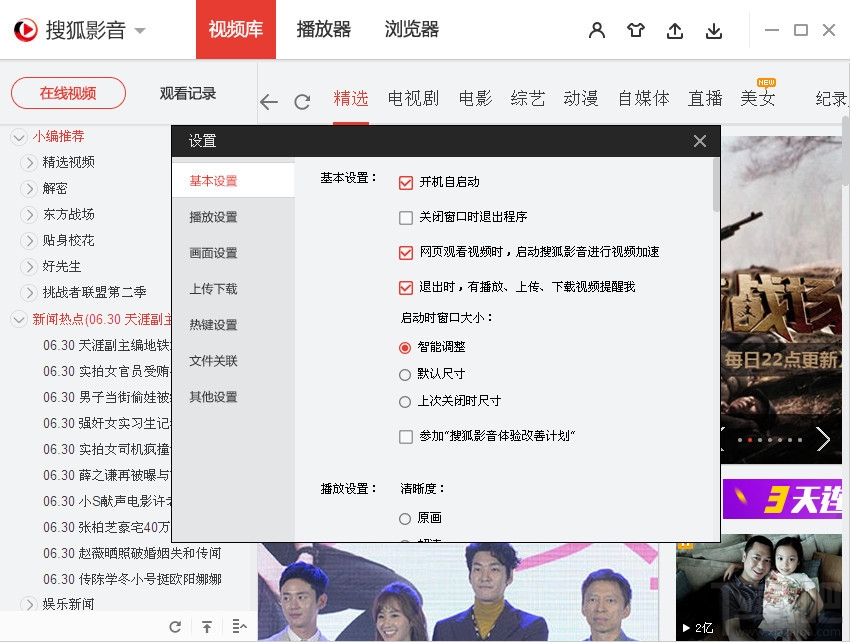Open the upload icon in the title bar
850x642 pixels.
(675, 30)
